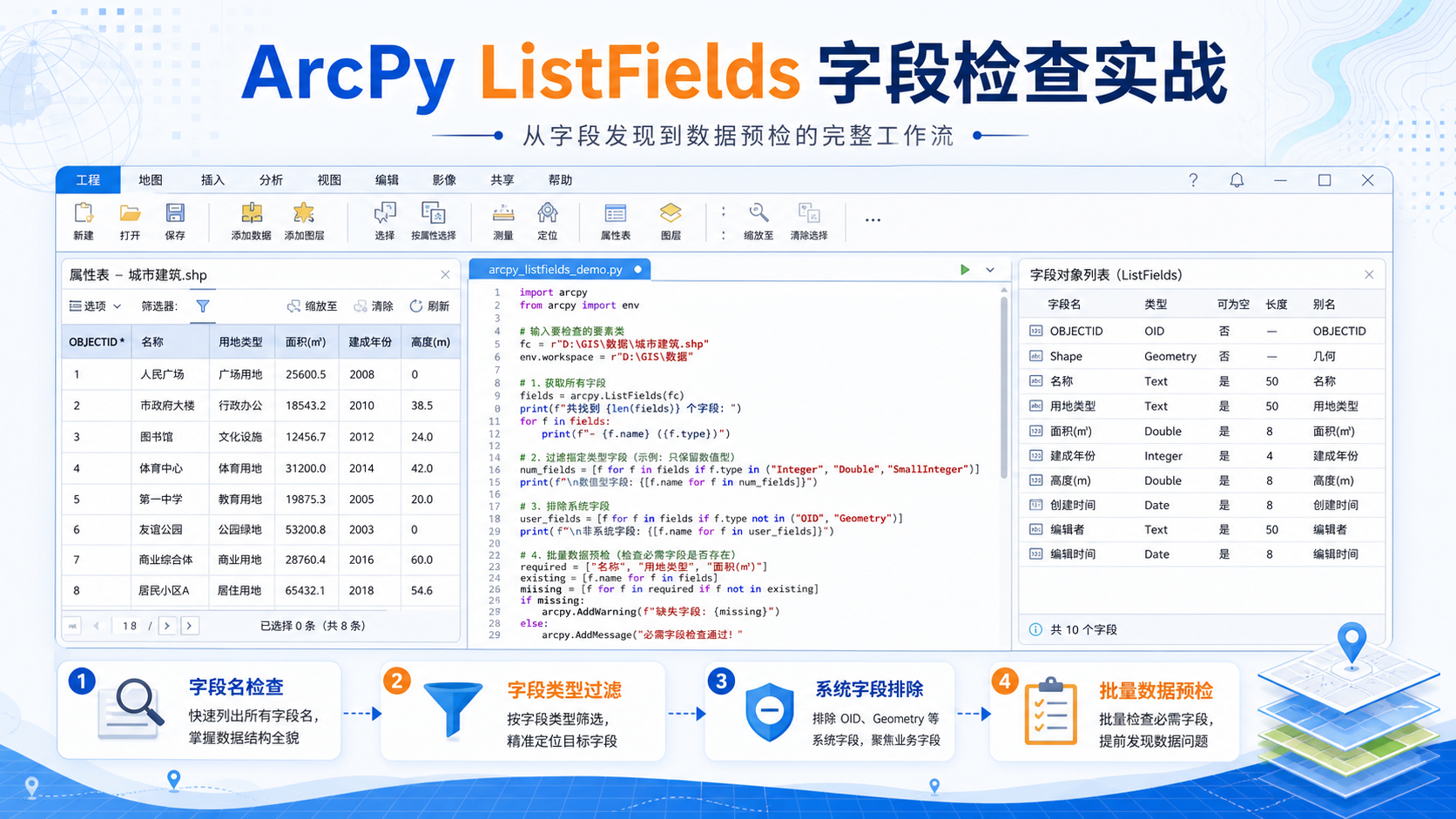Click the 添加图层 (Add Layer) star icon
The image size is (1456, 819).
click(304, 213)
